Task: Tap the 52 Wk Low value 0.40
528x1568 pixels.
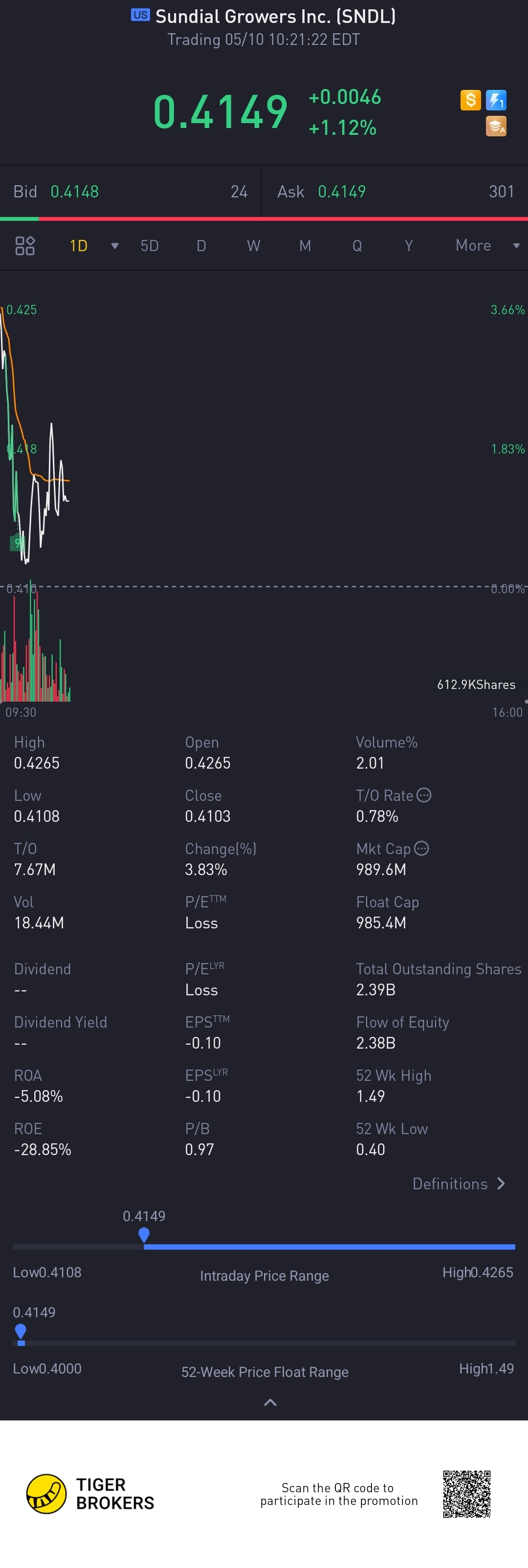Action: click(x=370, y=1149)
